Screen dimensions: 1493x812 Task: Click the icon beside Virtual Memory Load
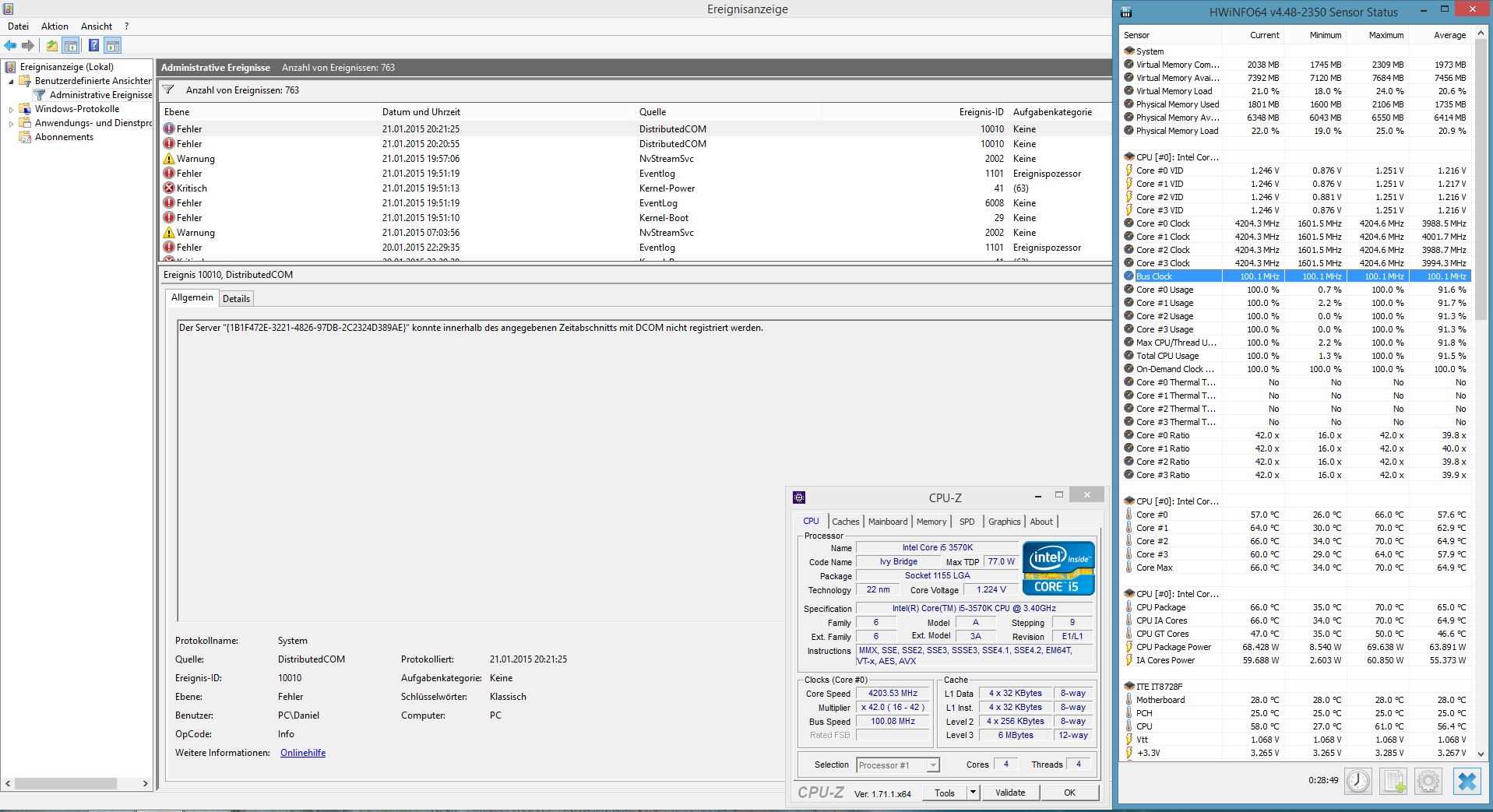click(1129, 91)
